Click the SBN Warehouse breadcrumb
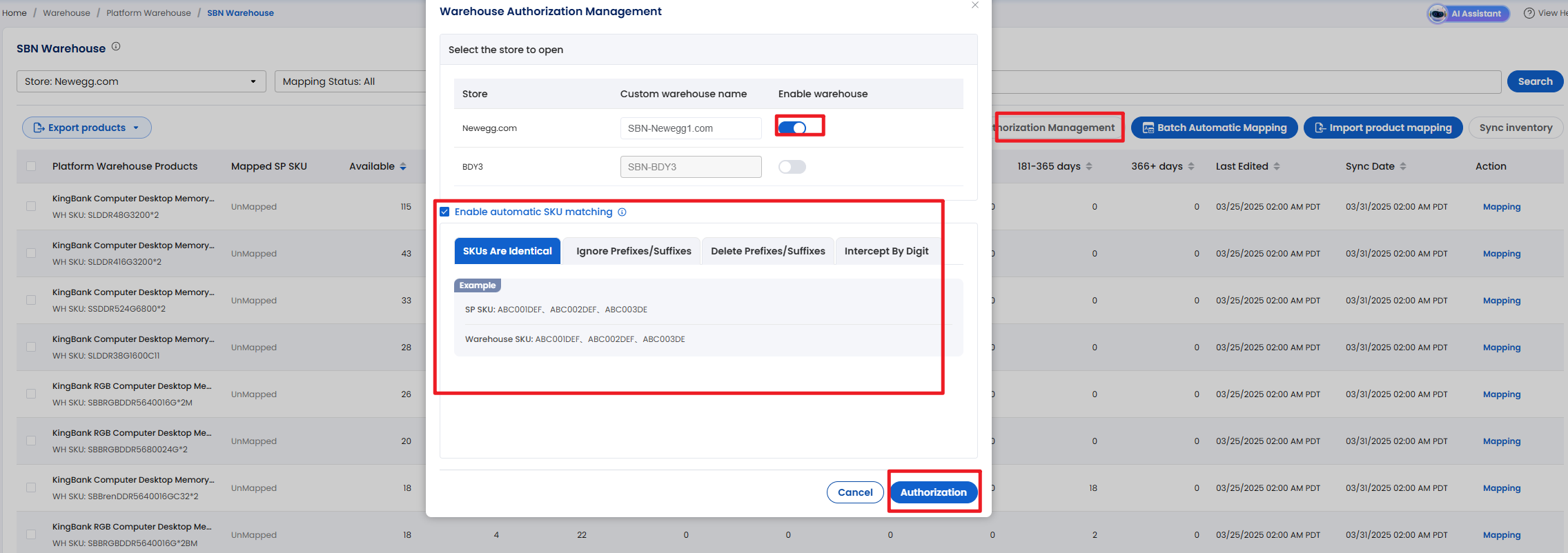The height and width of the screenshot is (553, 1568). 240,13
